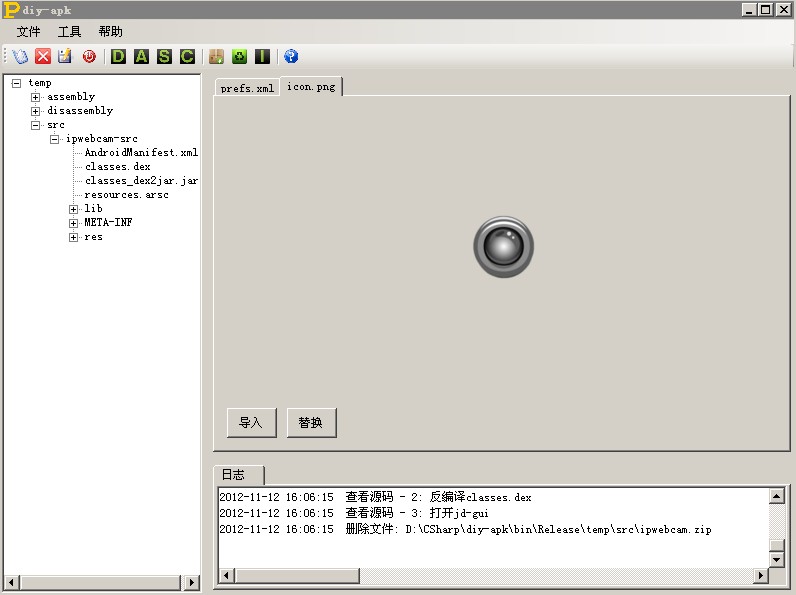
Task: Expand the META-INF folder node
Action: (74, 223)
